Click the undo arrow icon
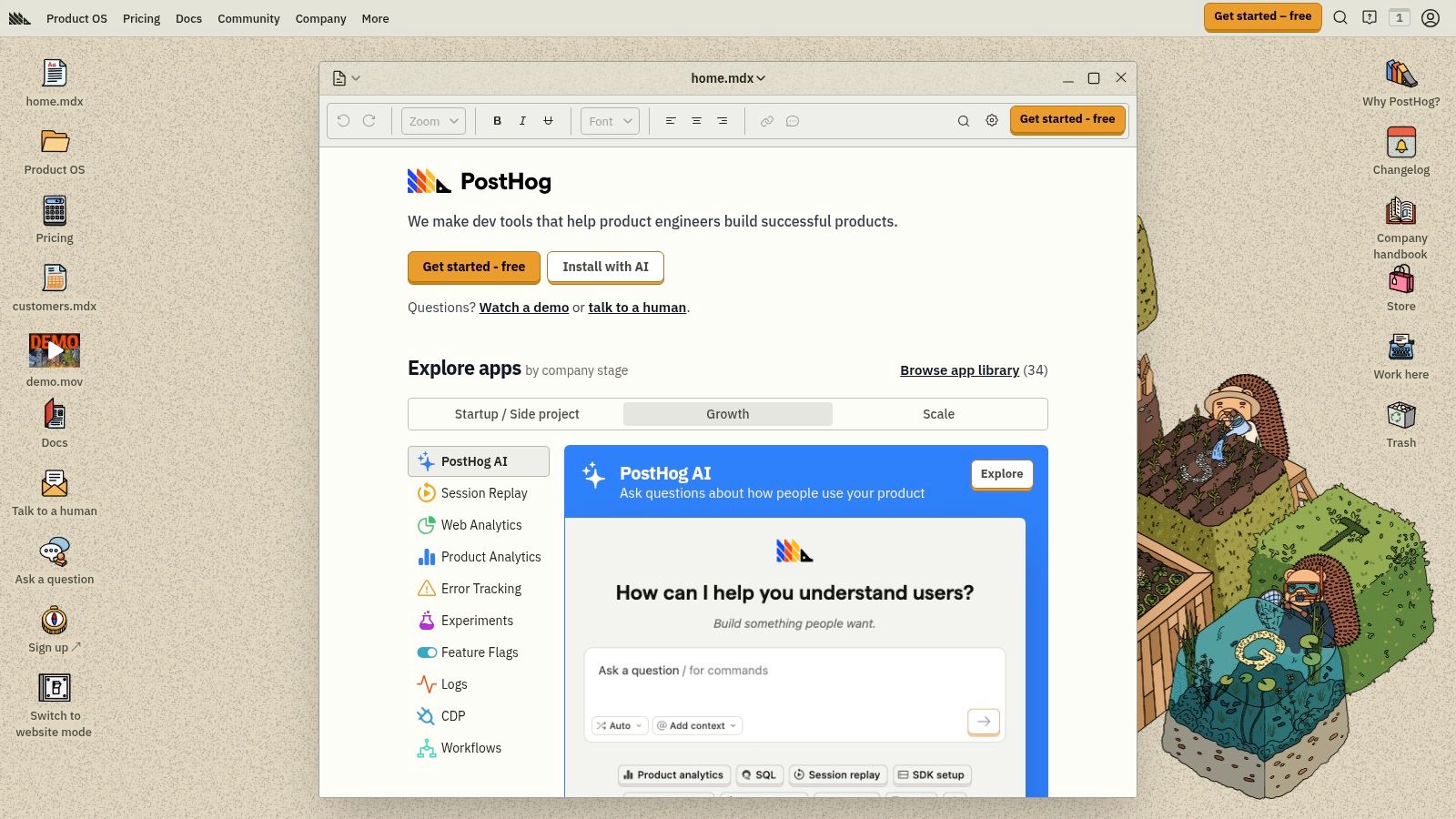1456x819 pixels. coord(343,121)
